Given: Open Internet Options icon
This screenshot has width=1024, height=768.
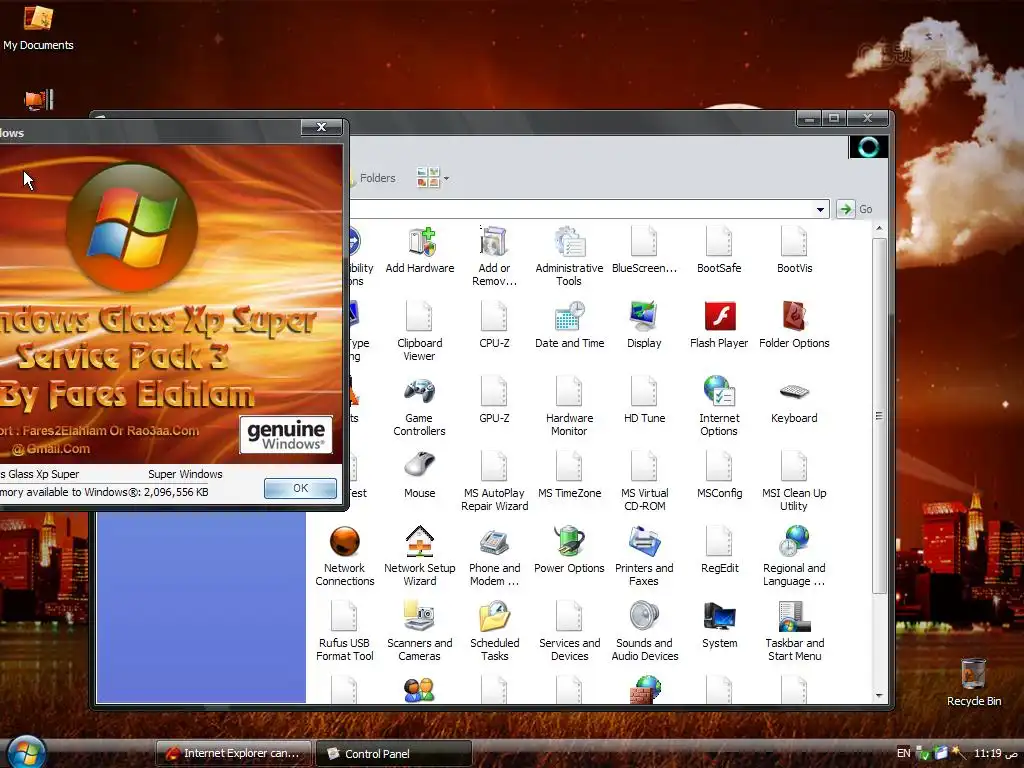Looking at the screenshot, I should pyautogui.click(x=719, y=406).
